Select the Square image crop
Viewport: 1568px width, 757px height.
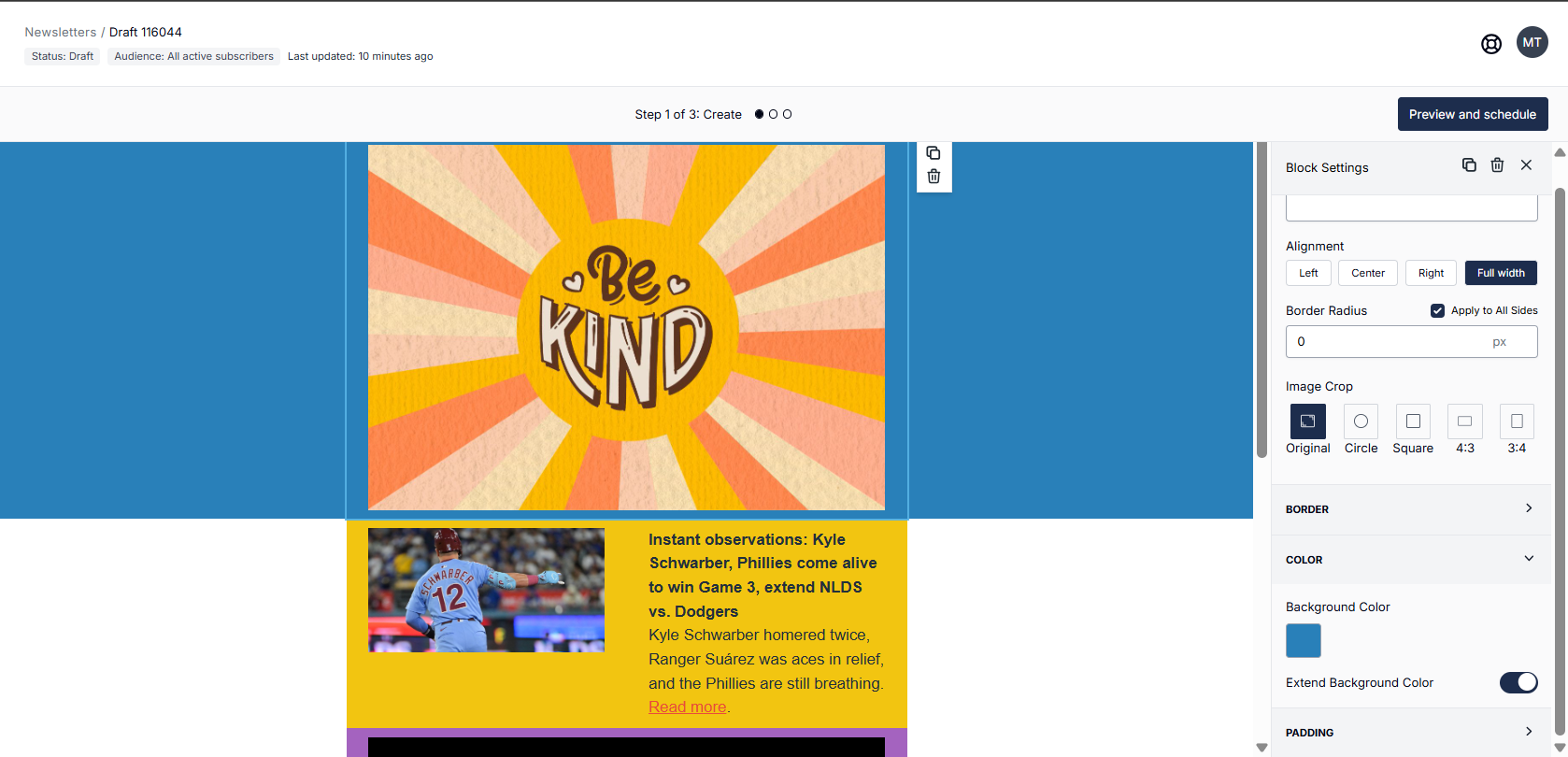click(1413, 421)
